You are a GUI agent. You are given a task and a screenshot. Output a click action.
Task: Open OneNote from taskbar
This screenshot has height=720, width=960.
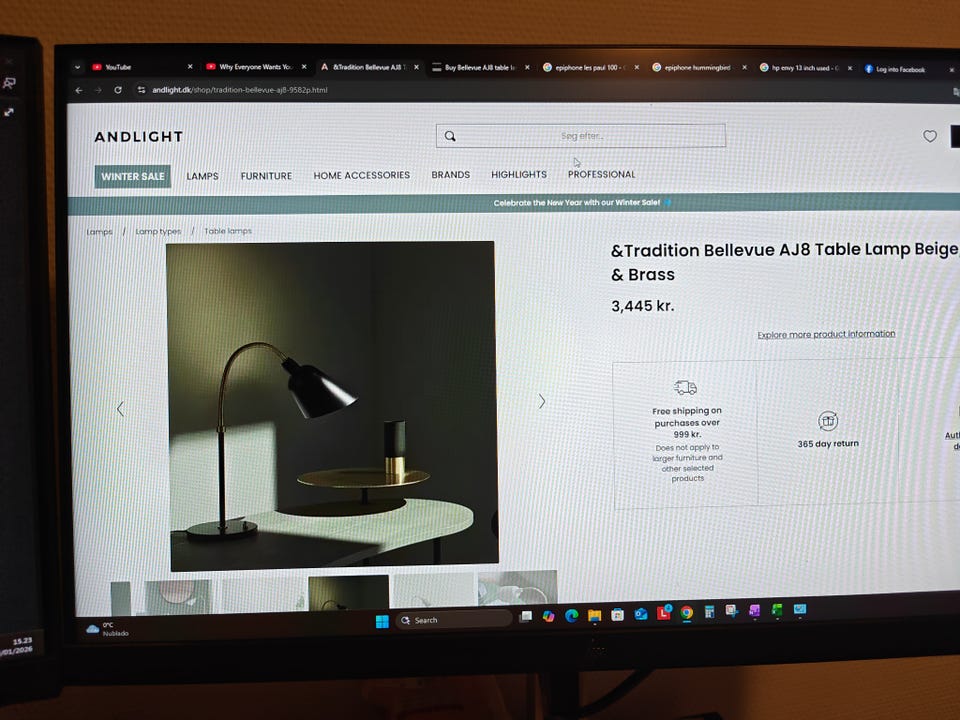[x=754, y=610]
